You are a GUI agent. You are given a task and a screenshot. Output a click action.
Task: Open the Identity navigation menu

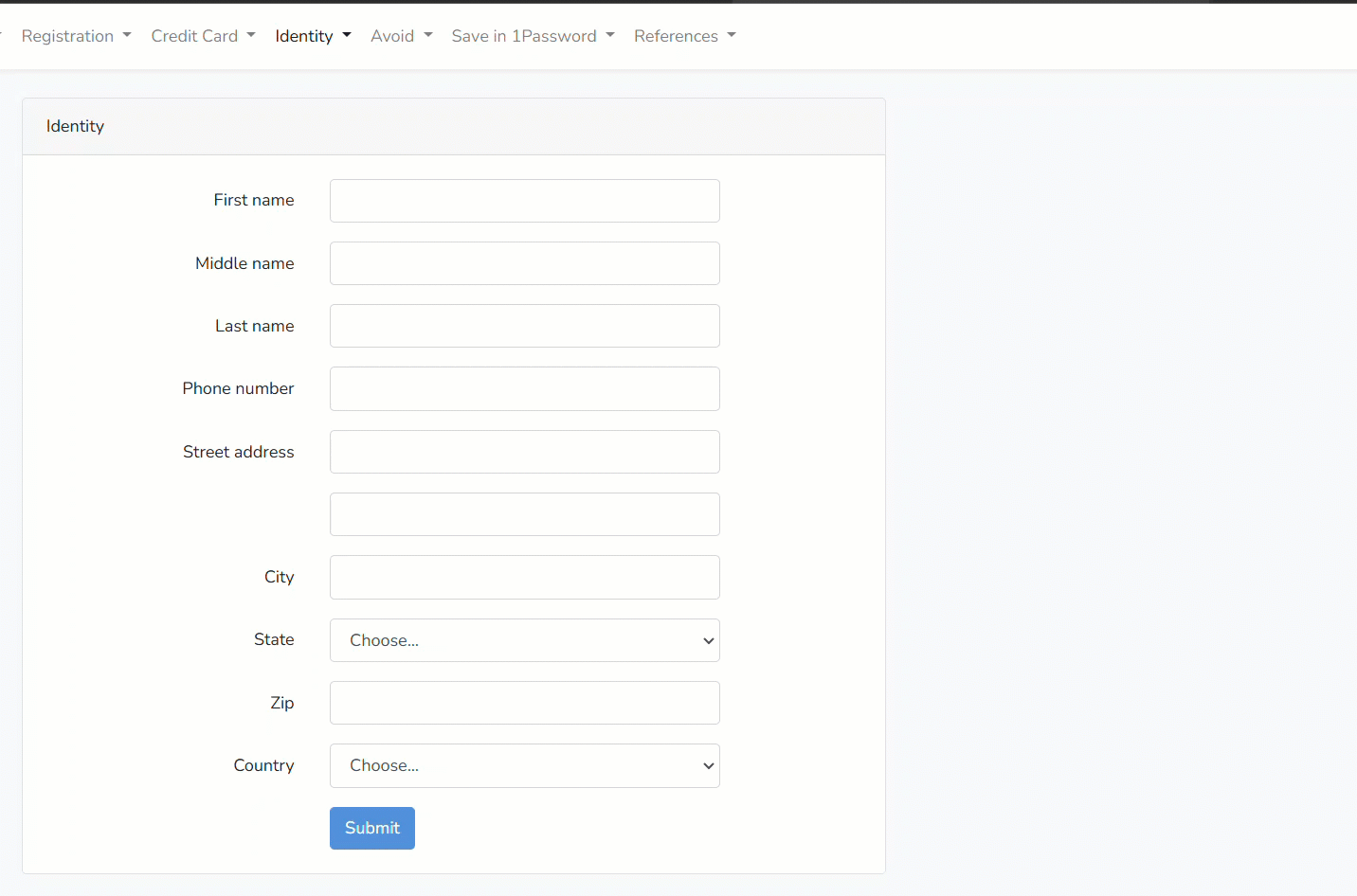pos(313,36)
